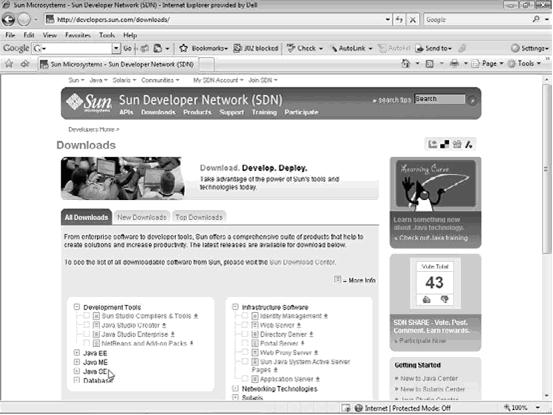Click the Feeds icon in the IE command bar
This screenshot has height=415, width=553.
[429, 64]
